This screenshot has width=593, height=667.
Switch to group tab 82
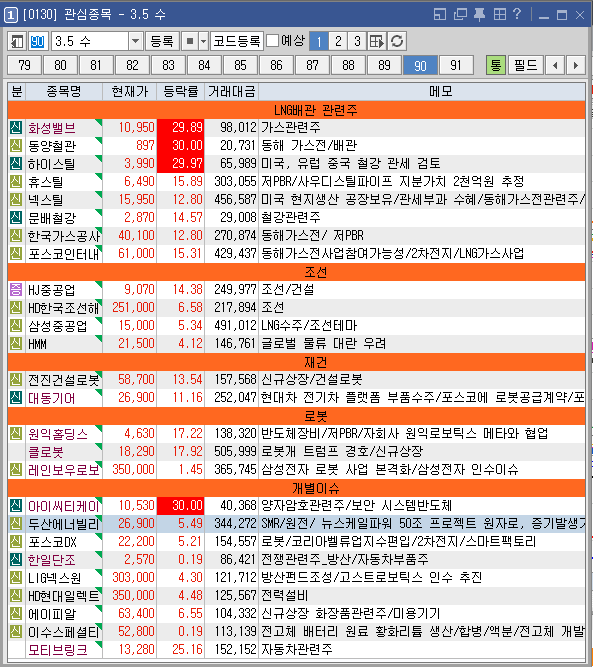[x=132, y=65]
